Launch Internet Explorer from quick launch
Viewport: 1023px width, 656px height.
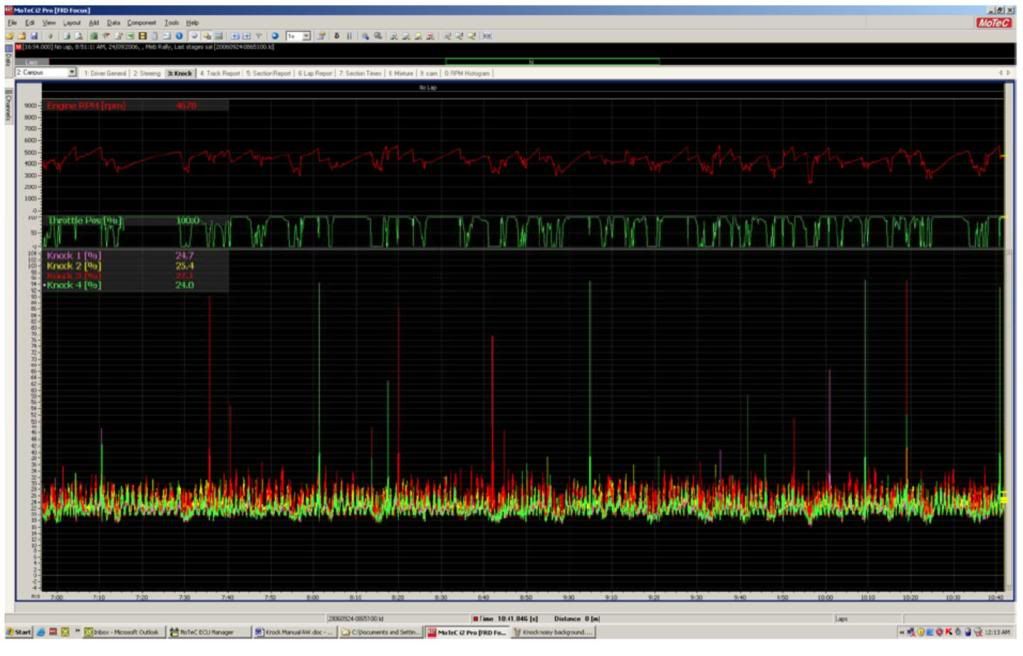pyautogui.click(x=41, y=633)
